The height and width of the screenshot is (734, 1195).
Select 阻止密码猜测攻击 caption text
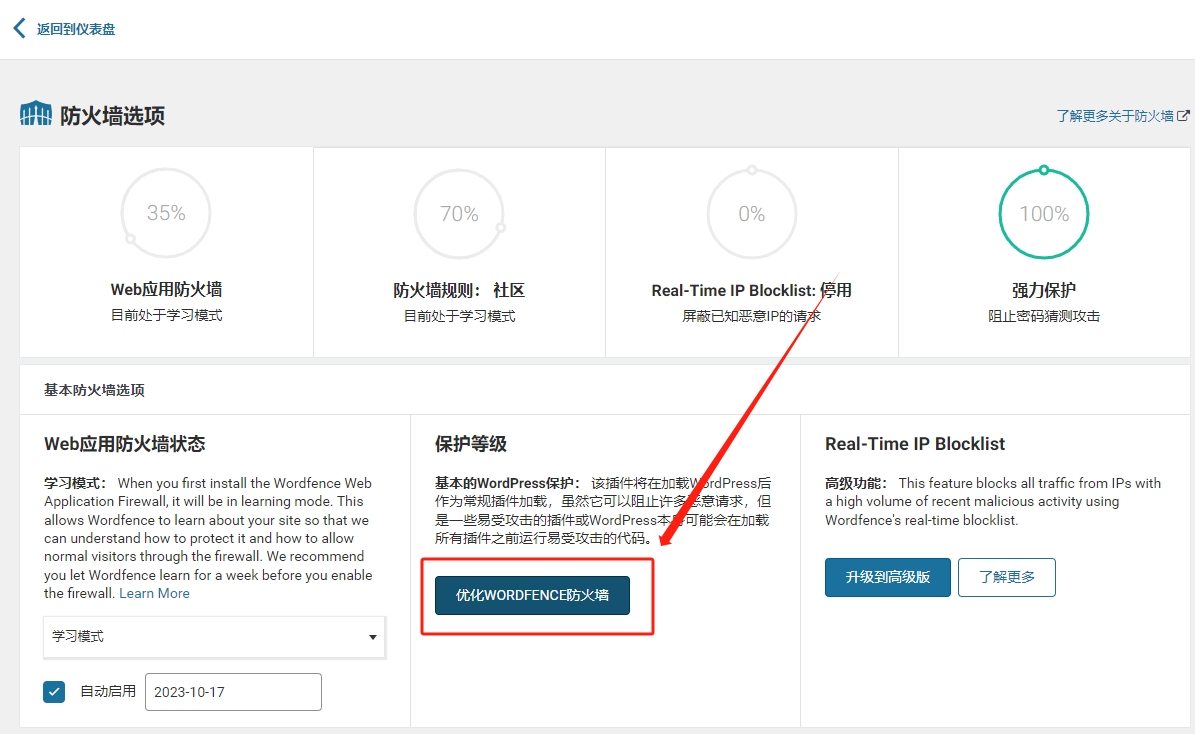[x=1044, y=316]
